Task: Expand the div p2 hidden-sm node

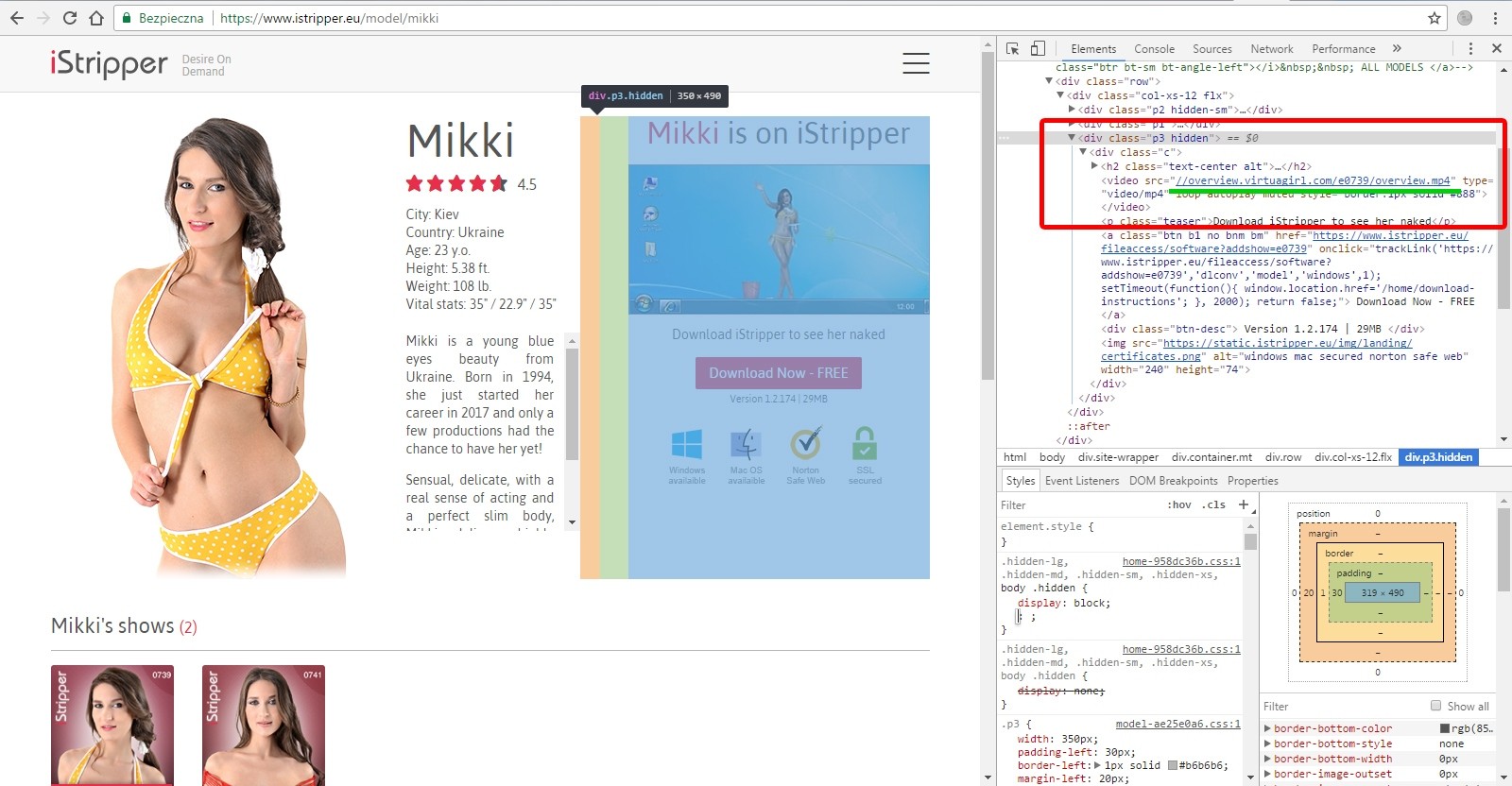Action: coord(1072,110)
